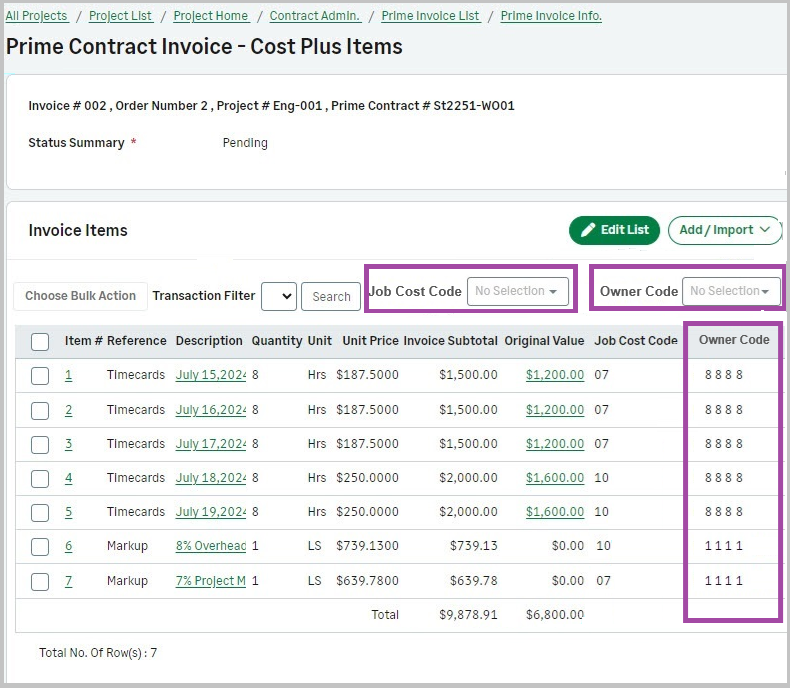This screenshot has width=790, height=688.
Task: Check the box for item 3 row
Action: (40, 445)
